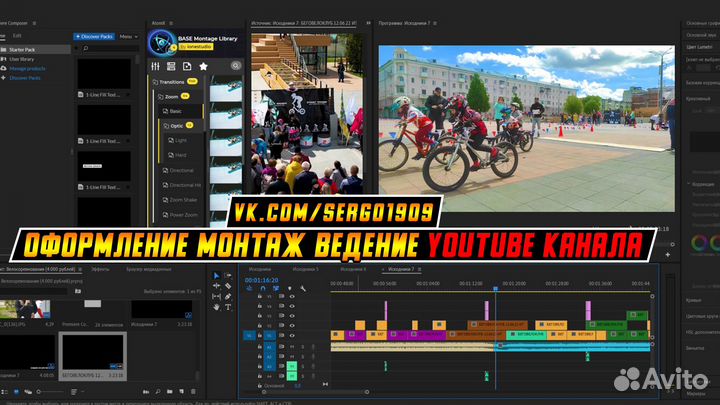Show Atomx favorites star

pyautogui.click(x=203, y=67)
